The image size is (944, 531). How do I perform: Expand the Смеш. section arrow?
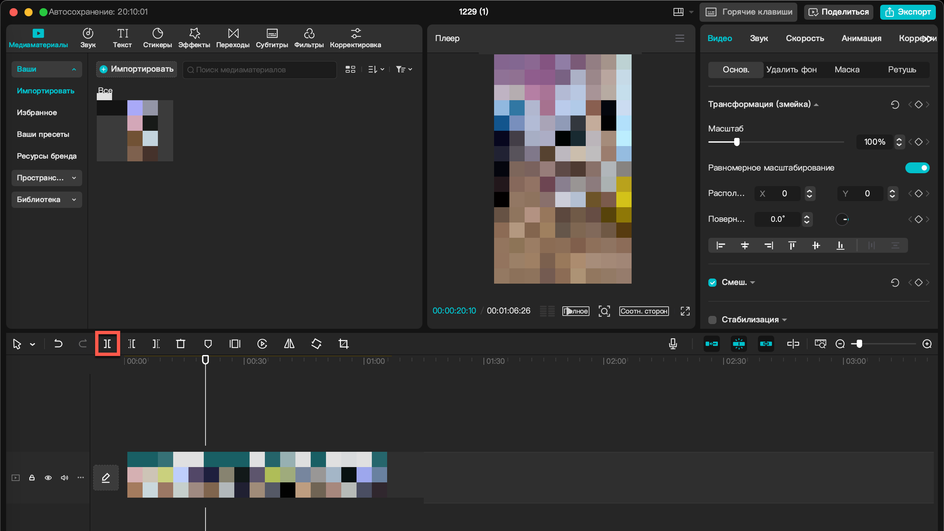[753, 282]
